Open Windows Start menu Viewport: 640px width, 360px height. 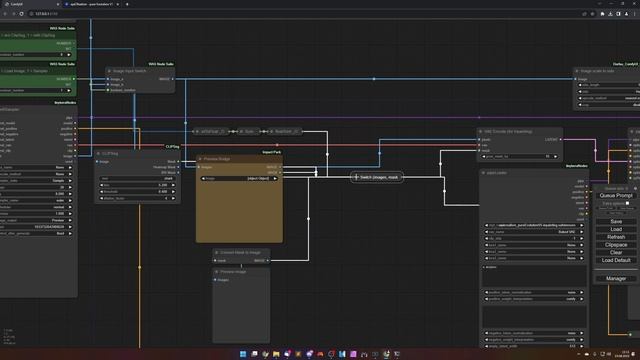pos(243,354)
